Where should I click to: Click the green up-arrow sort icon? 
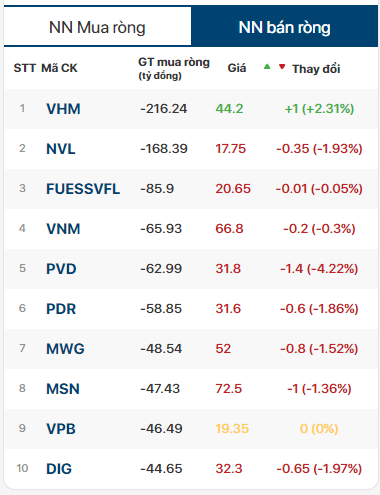pos(267,66)
